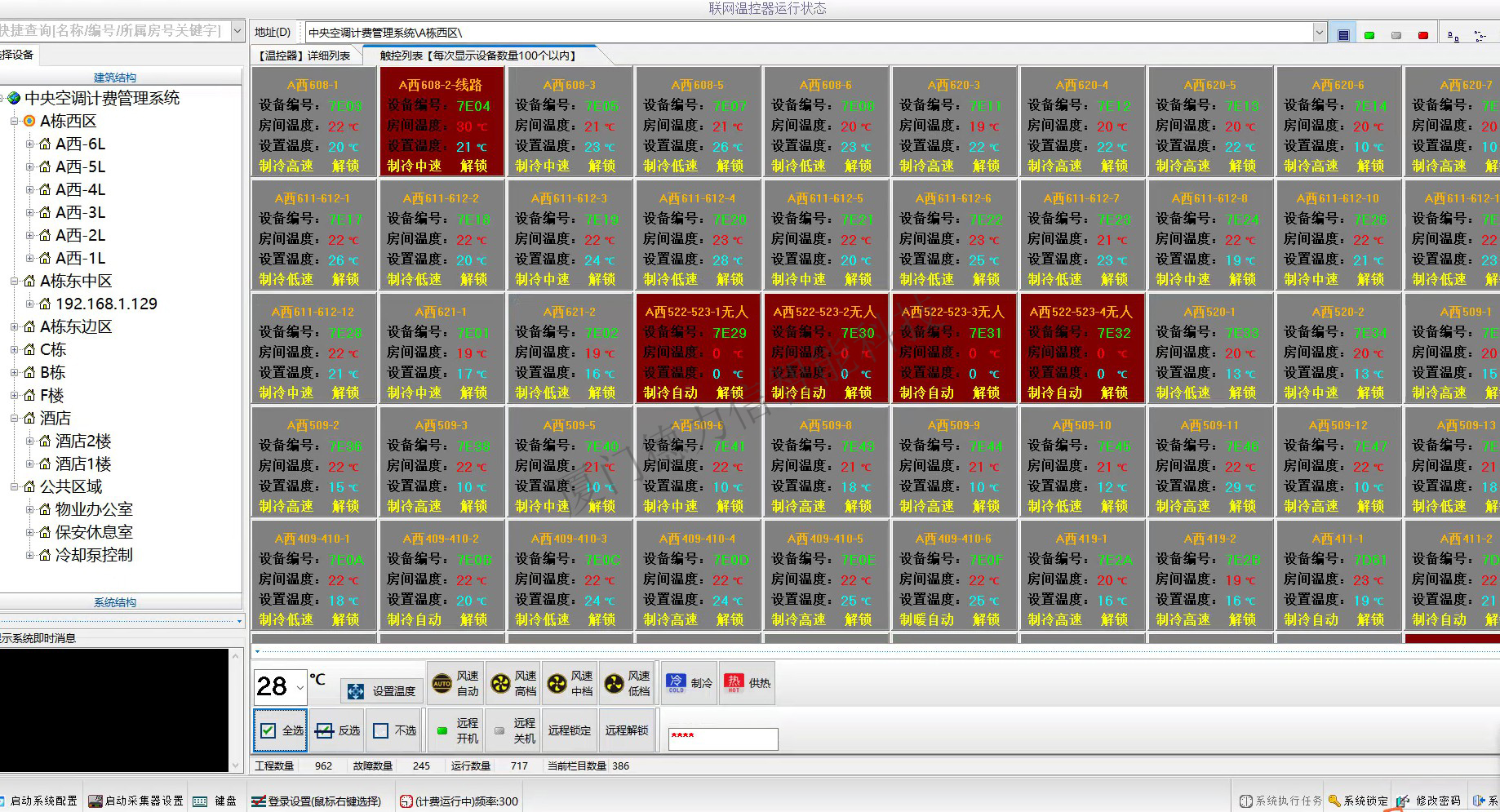Viewport: 1500px width, 812px height.
Task: Open the address bar dropdown arrow
Action: tap(1320, 33)
